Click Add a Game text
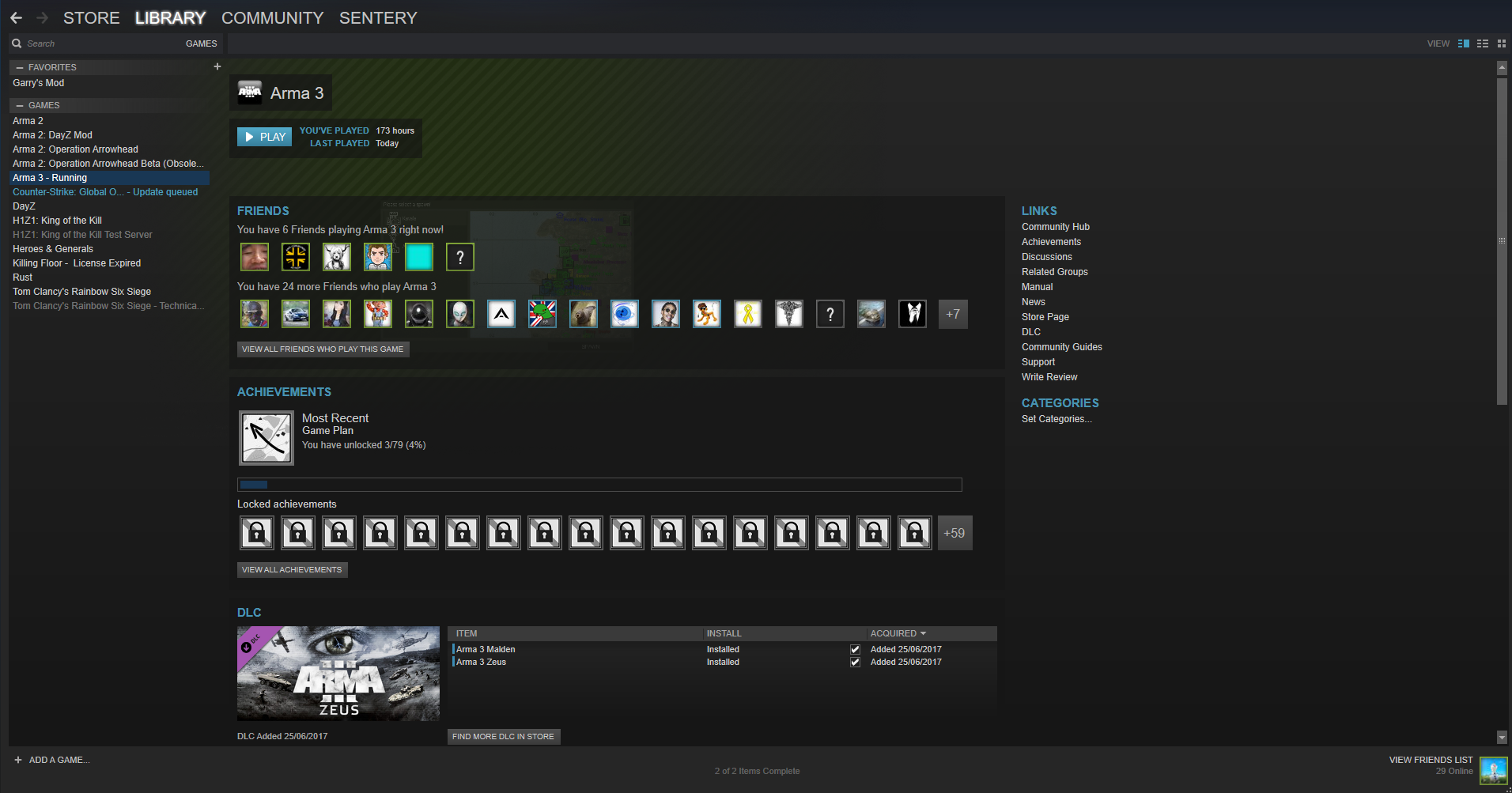Screen dimensions: 1512x793 click(x=59, y=760)
